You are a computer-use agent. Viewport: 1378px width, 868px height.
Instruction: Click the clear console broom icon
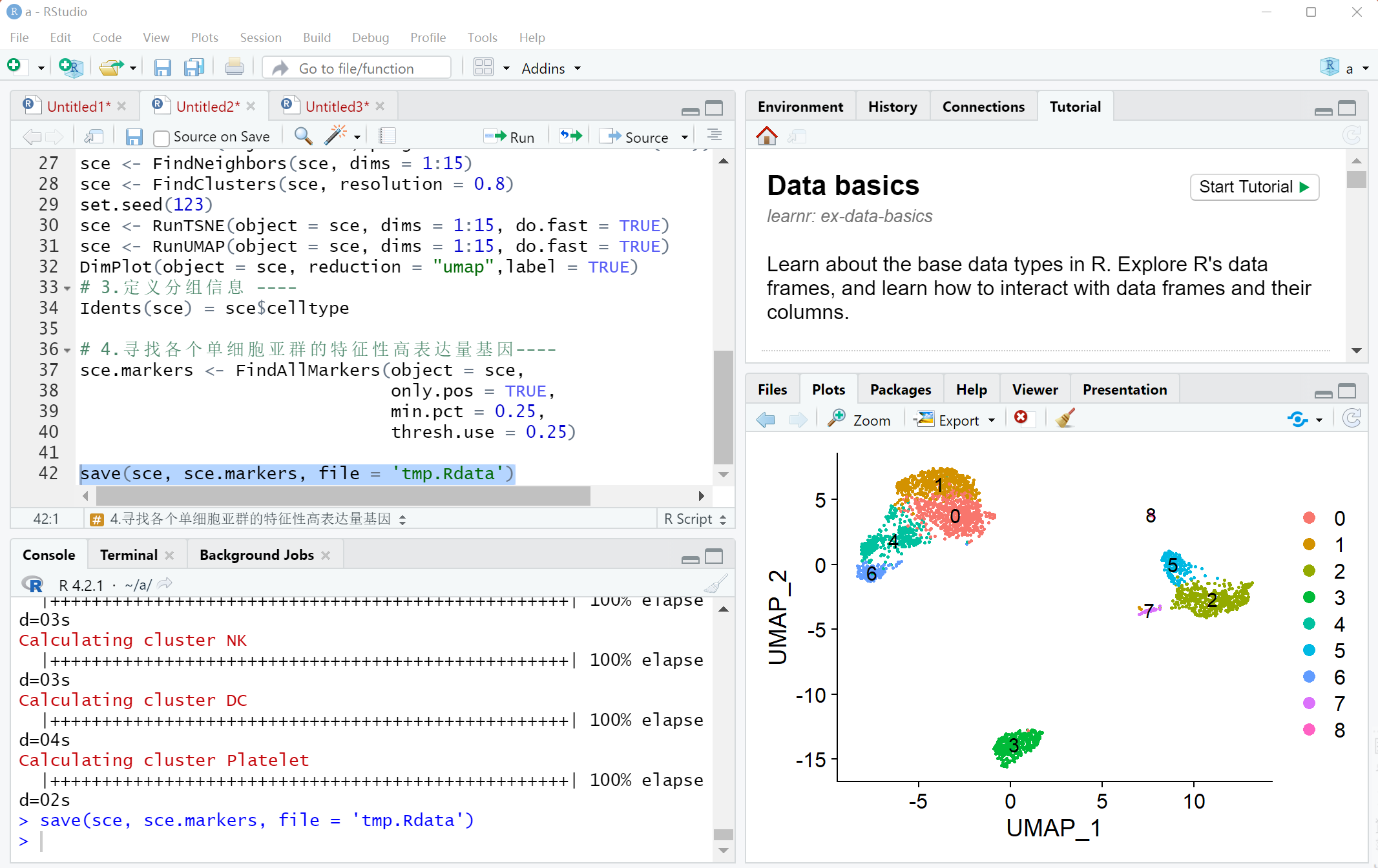tap(715, 584)
